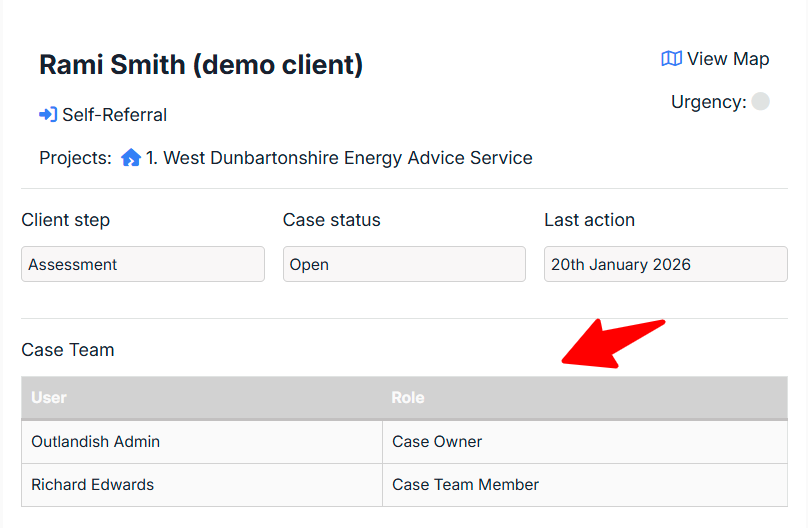Viewport: 808px width, 528px height.
Task: Select the Richard Edwards user cell
Action: [x=93, y=485]
